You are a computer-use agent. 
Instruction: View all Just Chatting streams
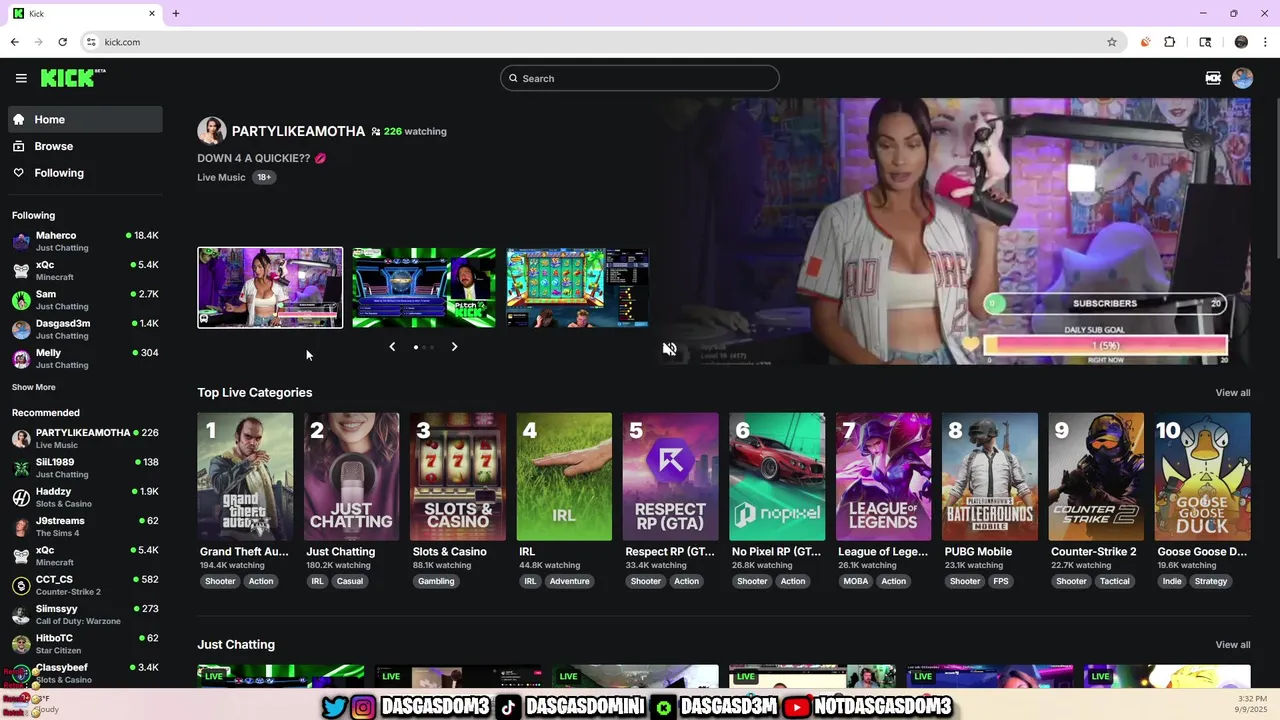tap(1233, 645)
